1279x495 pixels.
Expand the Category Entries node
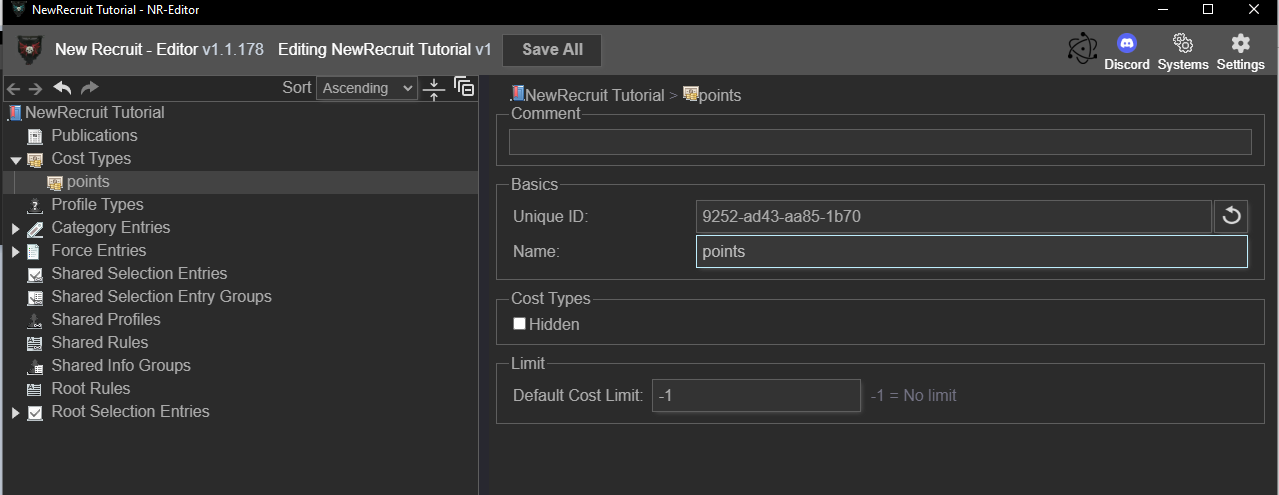coord(16,228)
